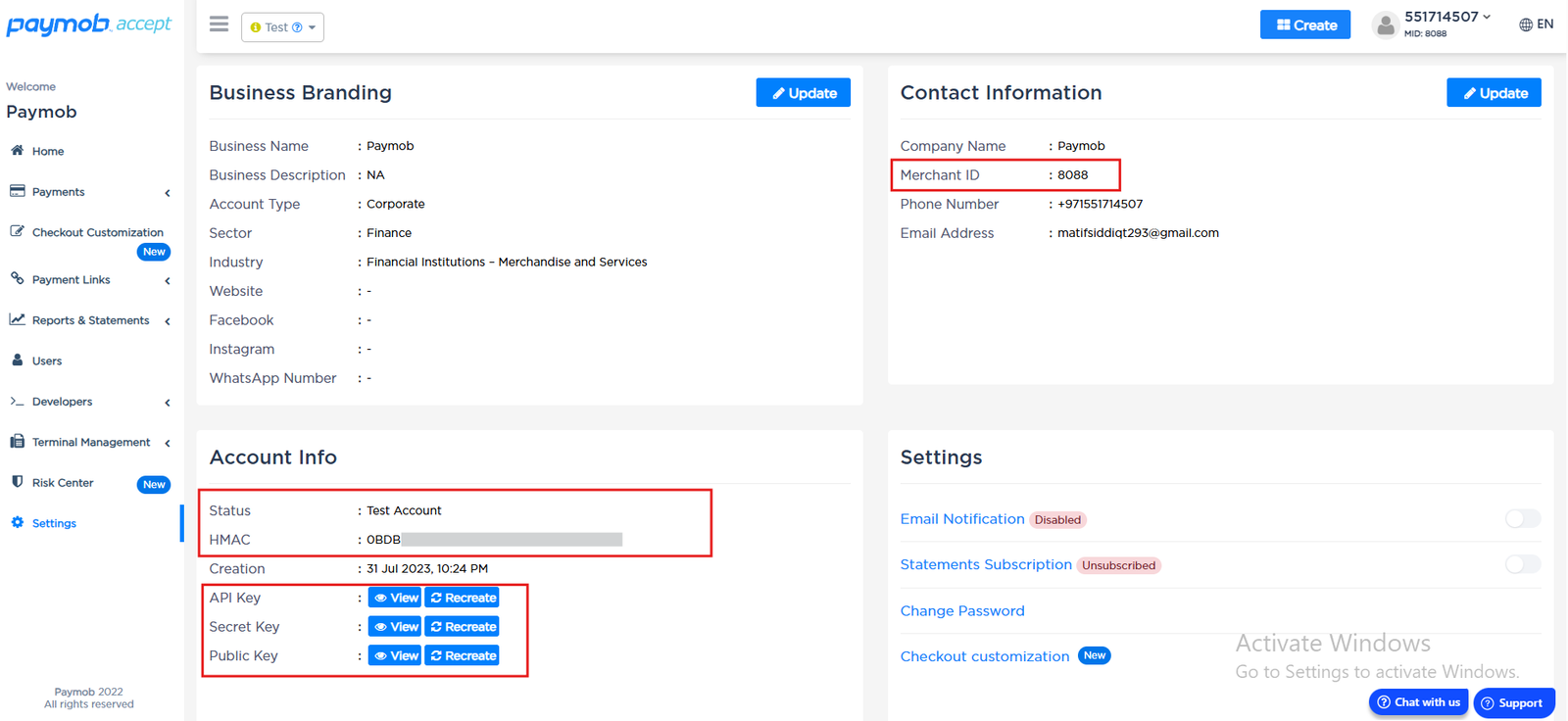The width and height of the screenshot is (1568, 721).
Task: Expand the Reports & Statements chevron
Action: coord(168,321)
